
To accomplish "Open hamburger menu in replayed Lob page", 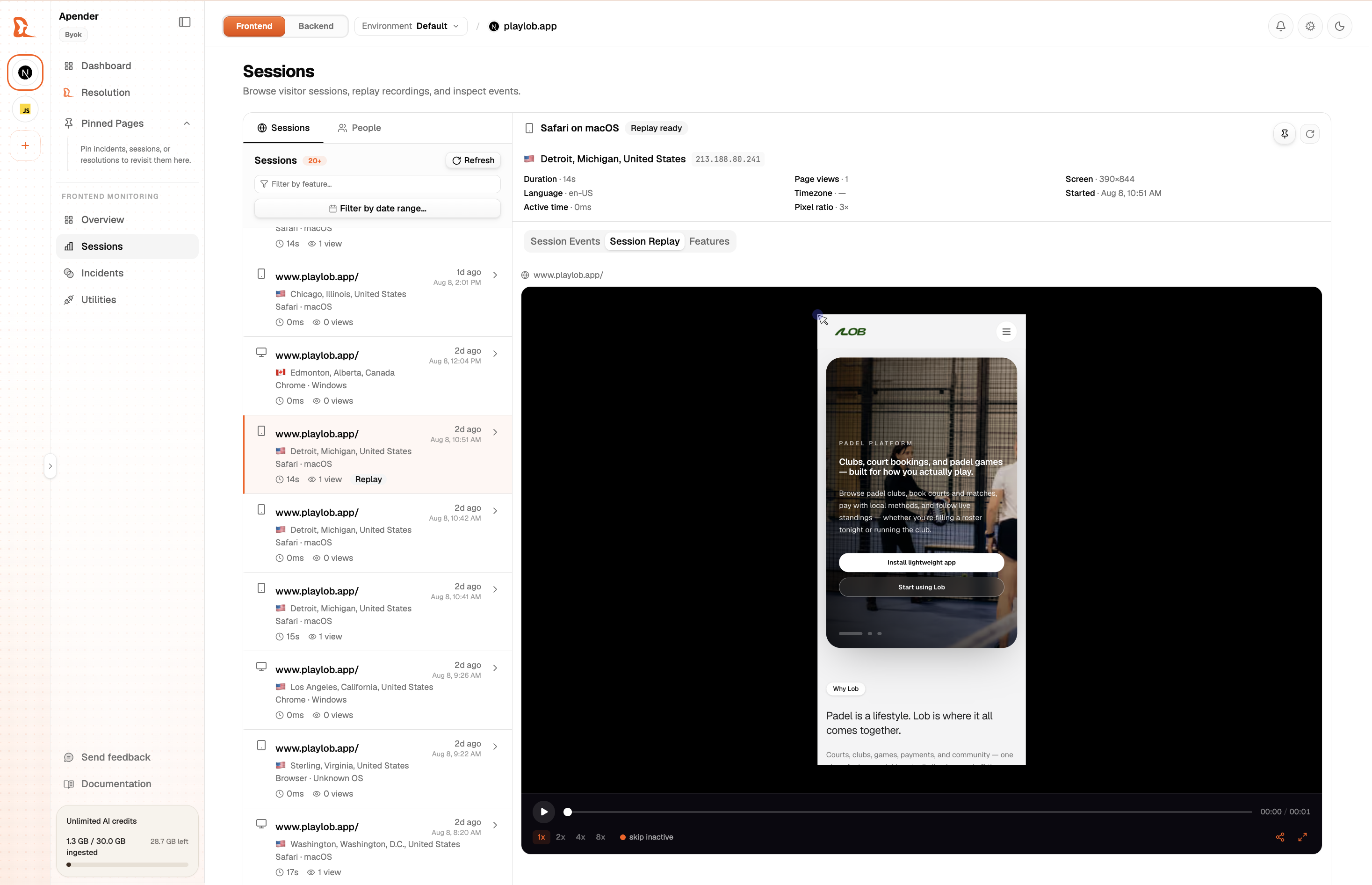I will [1006, 332].
